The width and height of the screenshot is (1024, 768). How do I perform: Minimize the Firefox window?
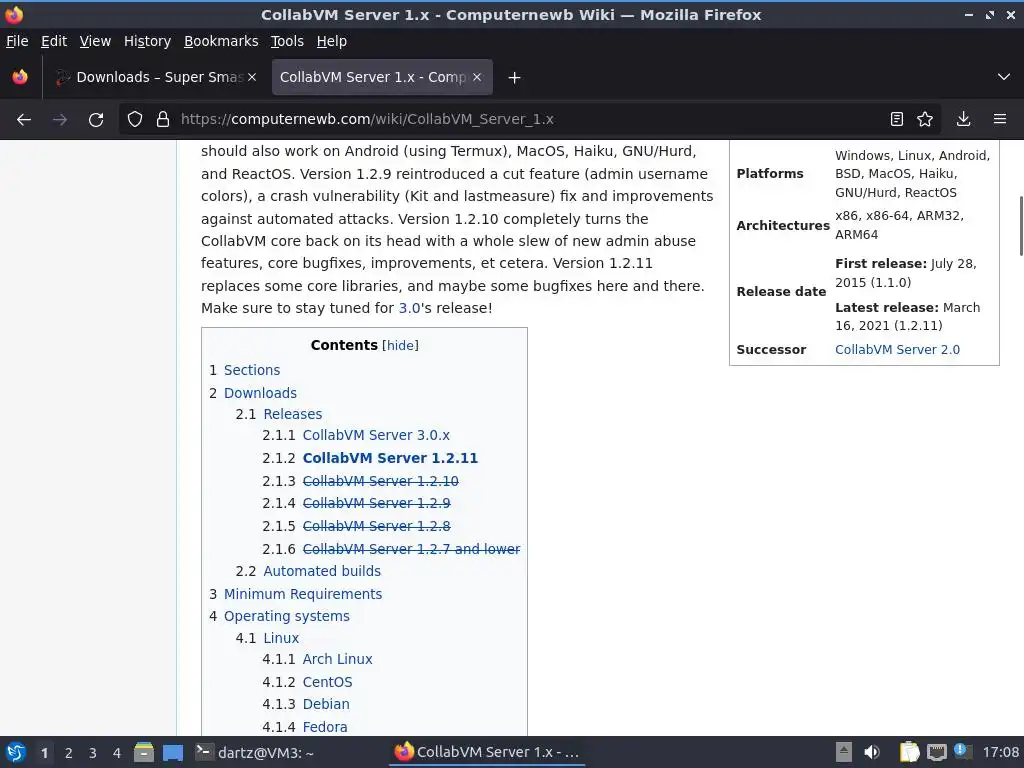969,14
